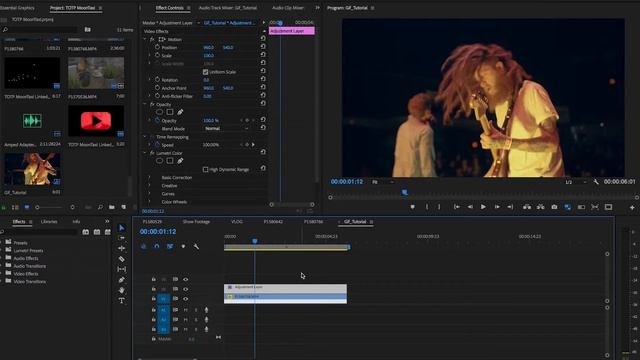Screen dimensions: 640x360
Task: Open the Blend Mode dropdown
Action: [x=227, y=129]
